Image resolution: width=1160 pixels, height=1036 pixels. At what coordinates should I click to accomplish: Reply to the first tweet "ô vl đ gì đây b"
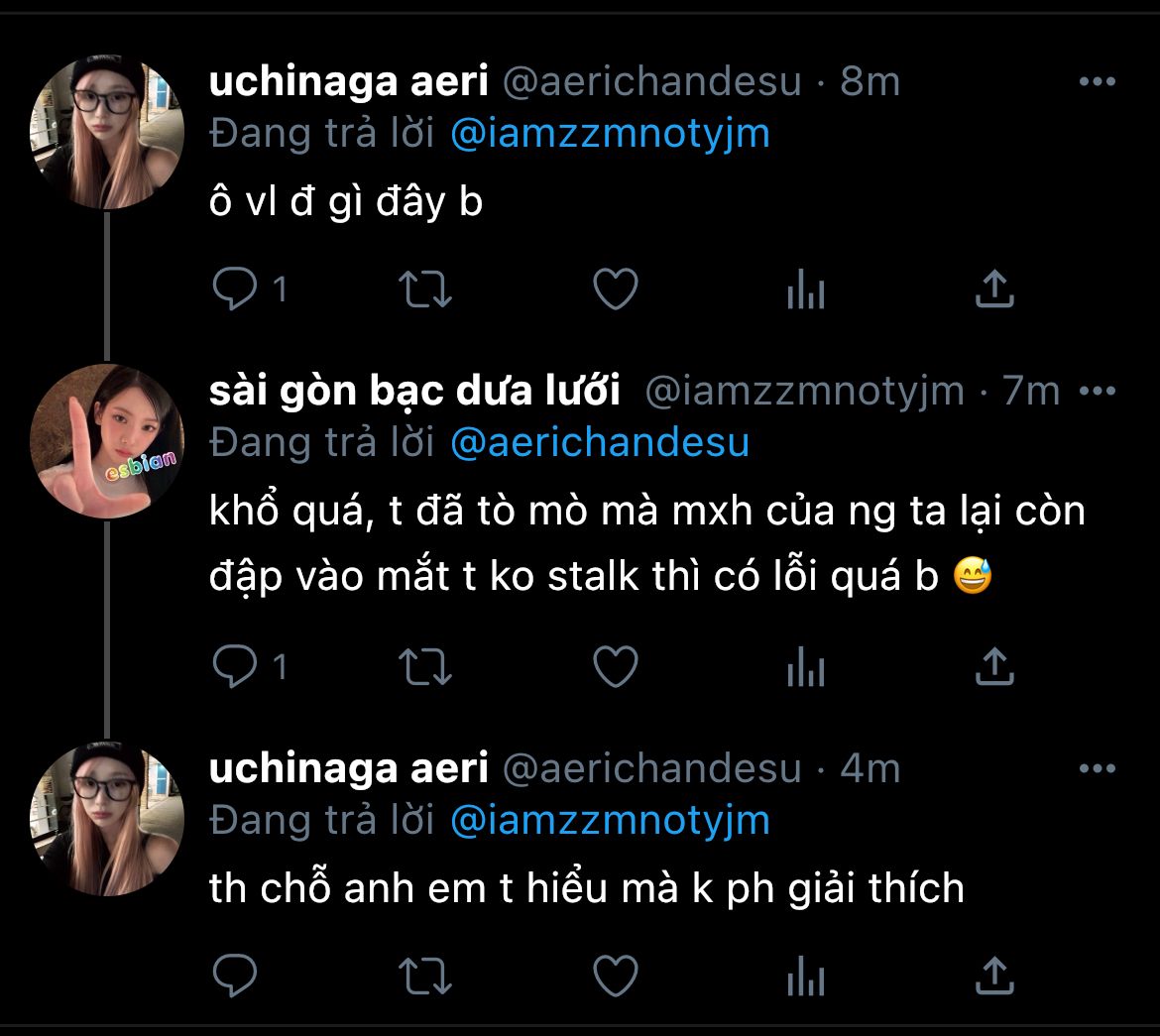pyautogui.click(x=236, y=289)
